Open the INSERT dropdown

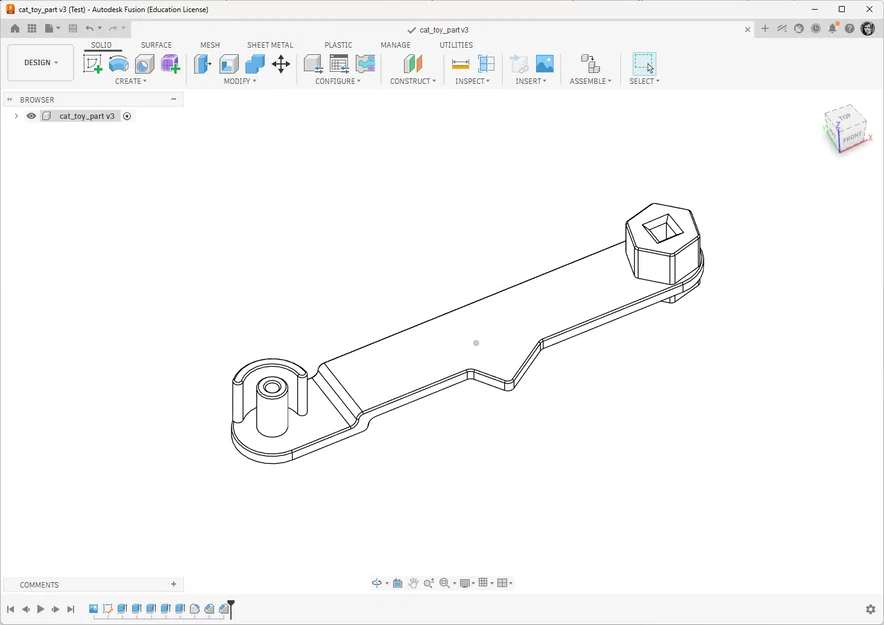[x=531, y=81]
